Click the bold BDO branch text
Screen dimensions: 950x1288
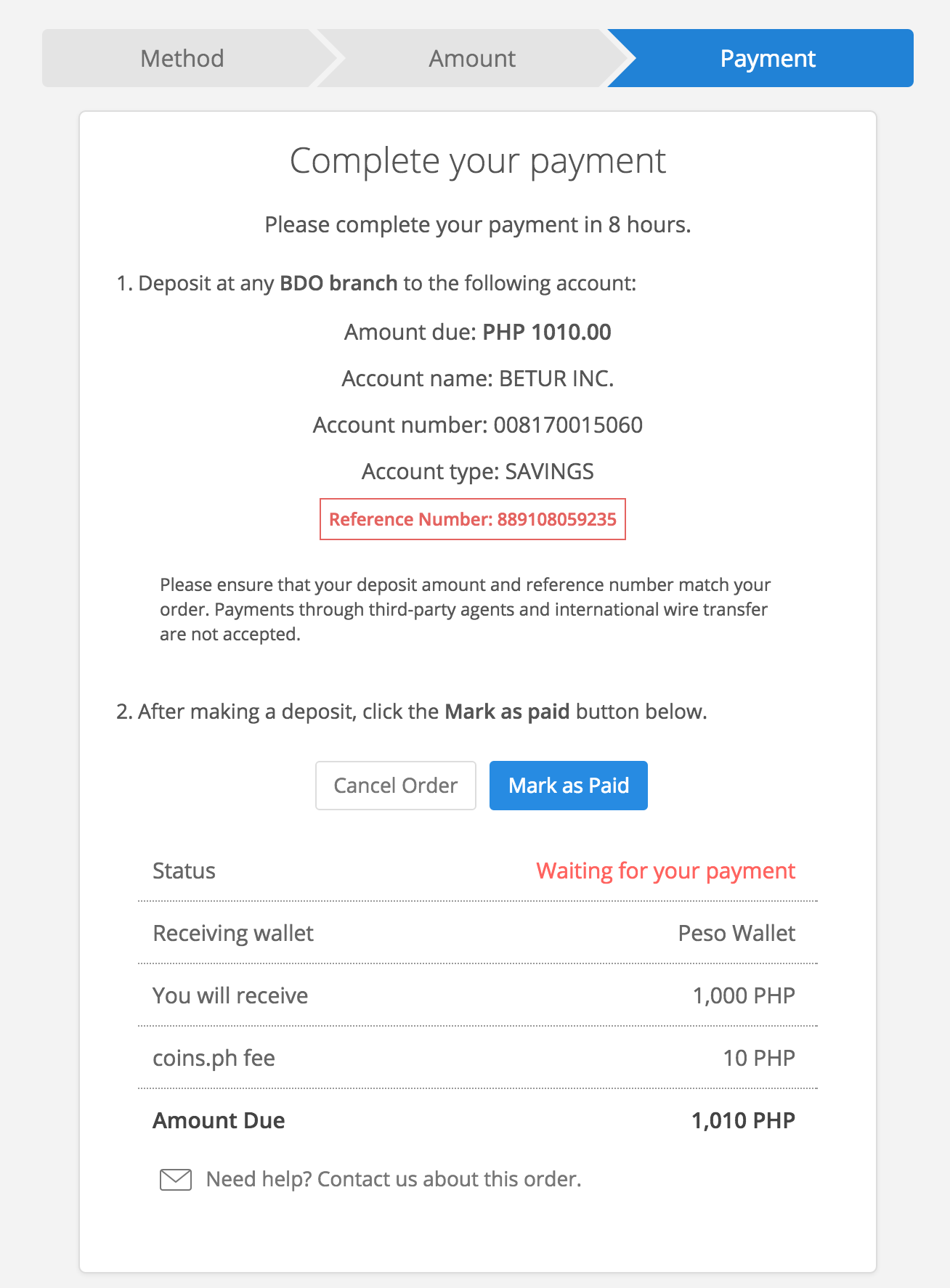tap(338, 282)
